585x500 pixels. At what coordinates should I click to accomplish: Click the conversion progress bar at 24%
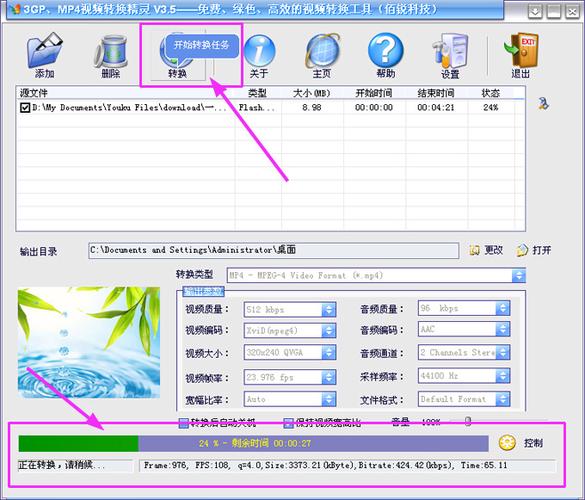[x=253, y=444]
